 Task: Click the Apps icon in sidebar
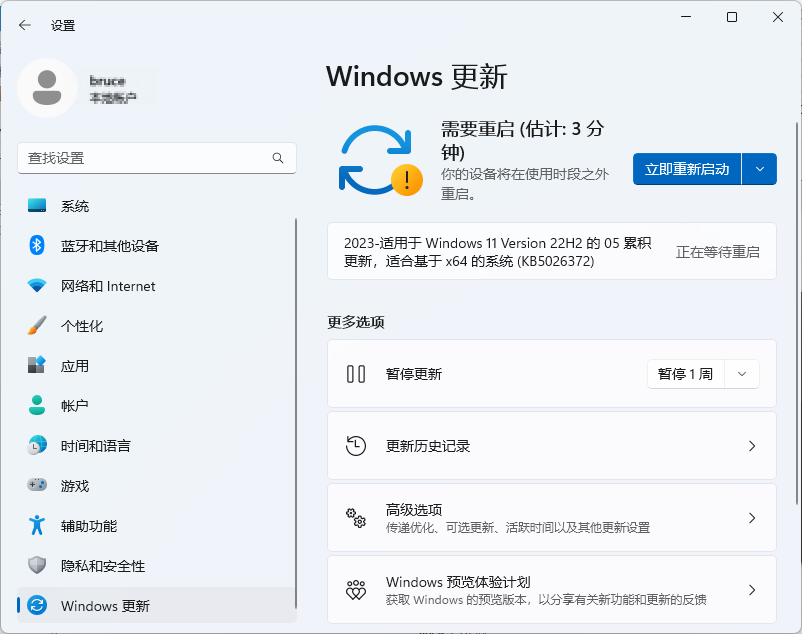[x=37, y=366]
